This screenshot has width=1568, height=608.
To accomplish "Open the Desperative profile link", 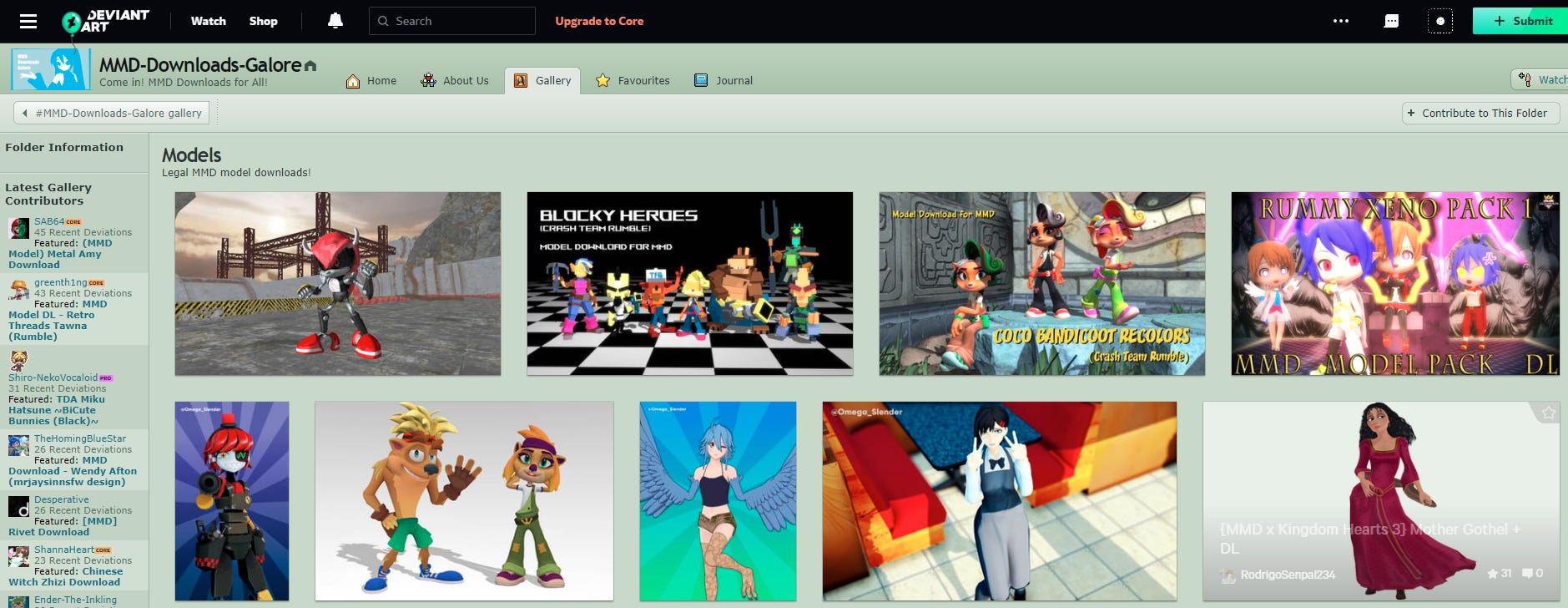I will pos(61,499).
